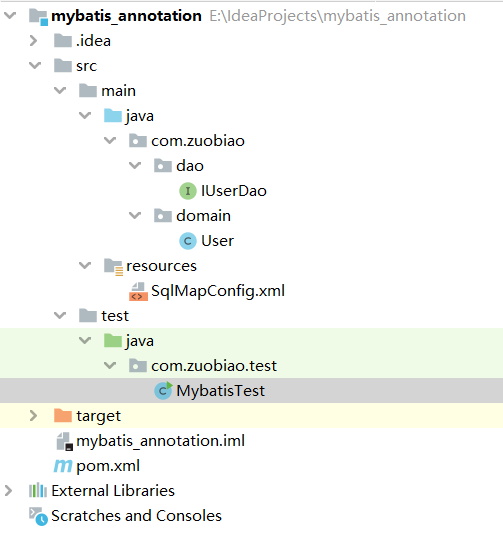Screen dimensions: 503x542
Task: Click the orange target folder icon
Action: point(63,415)
